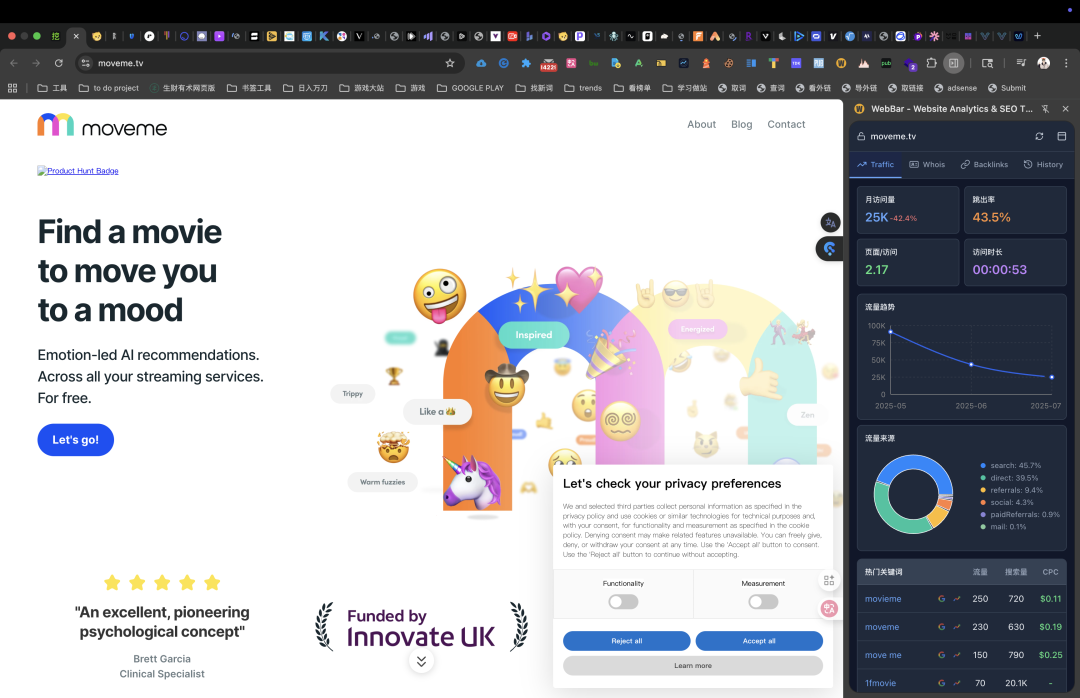The width and height of the screenshot is (1080, 698).
Task: Open the 书签工具 bookmarks folder
Action: (x=249, y=88)
